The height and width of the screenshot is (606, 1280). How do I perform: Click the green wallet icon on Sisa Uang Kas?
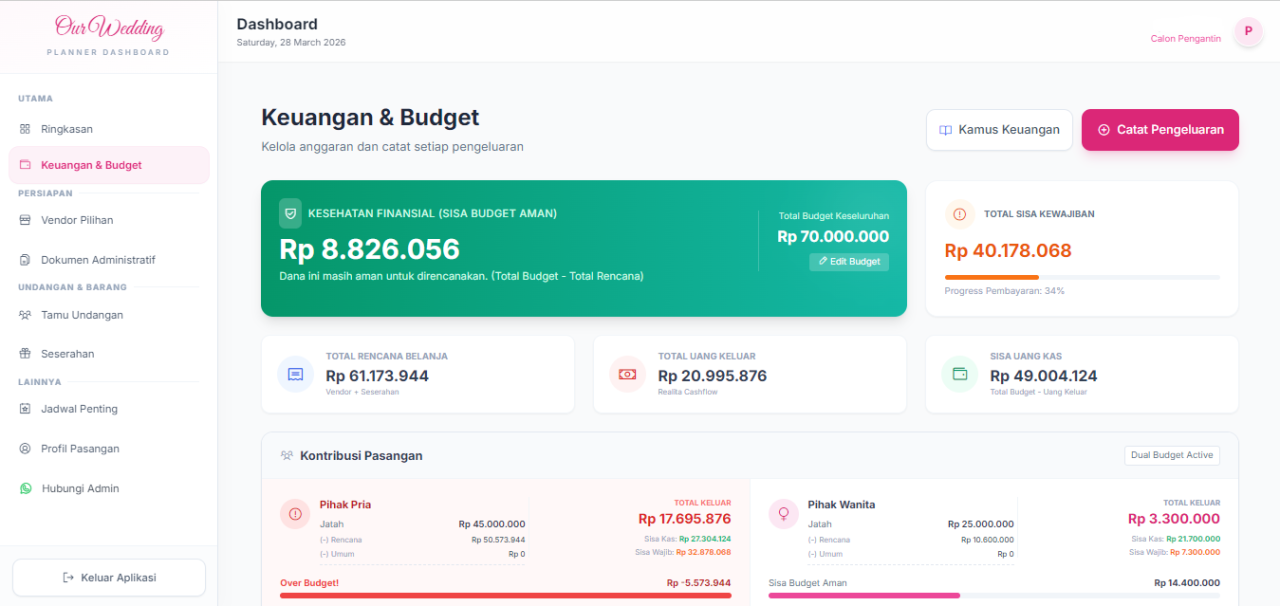(x=960, y=373)
